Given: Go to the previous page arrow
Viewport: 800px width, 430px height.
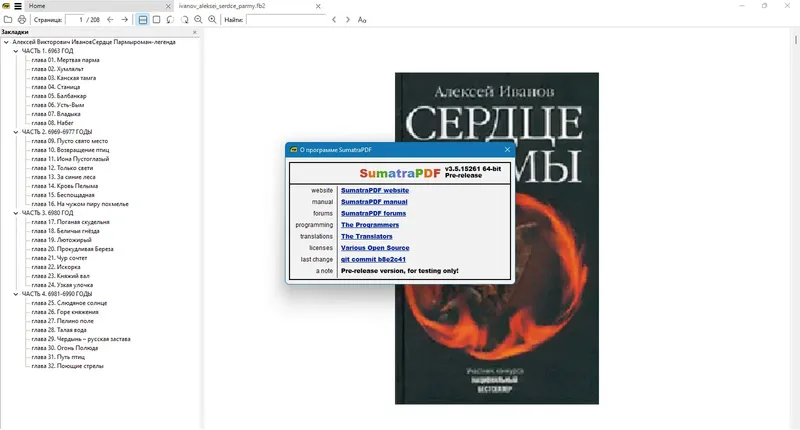Looking at the screenshot, I should [110, 19].
